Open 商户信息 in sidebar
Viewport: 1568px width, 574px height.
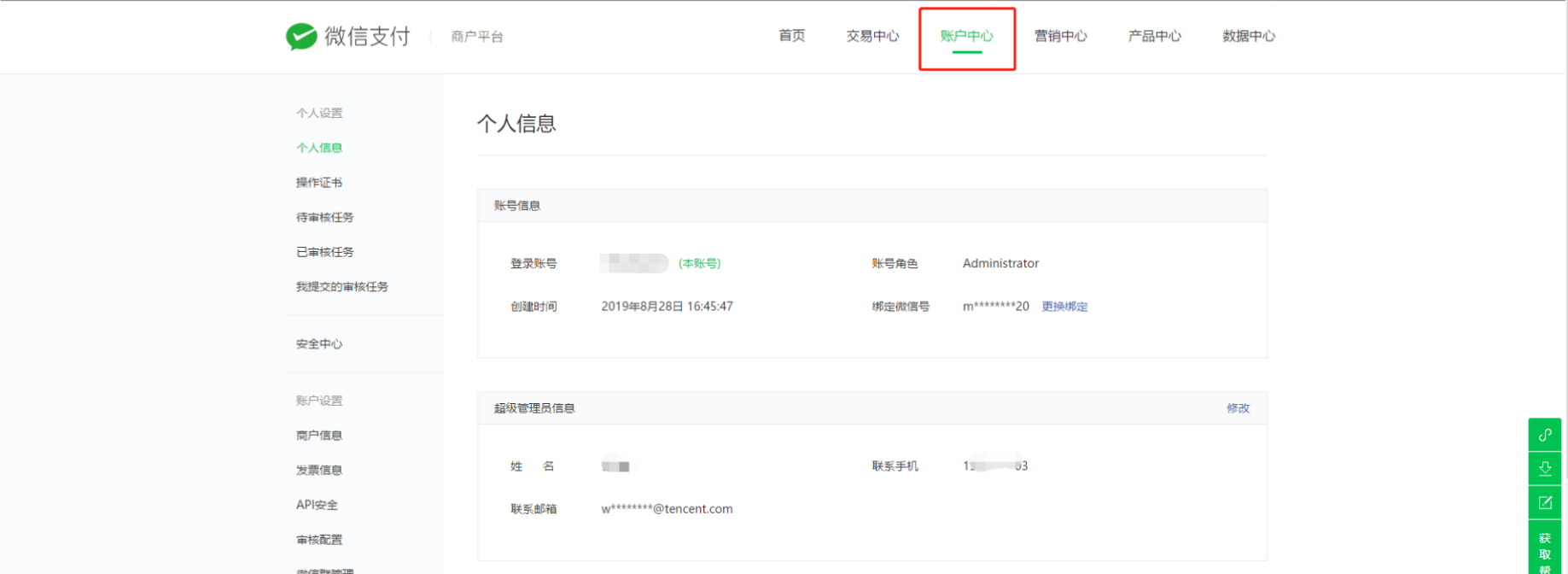(x=319, y=436)
